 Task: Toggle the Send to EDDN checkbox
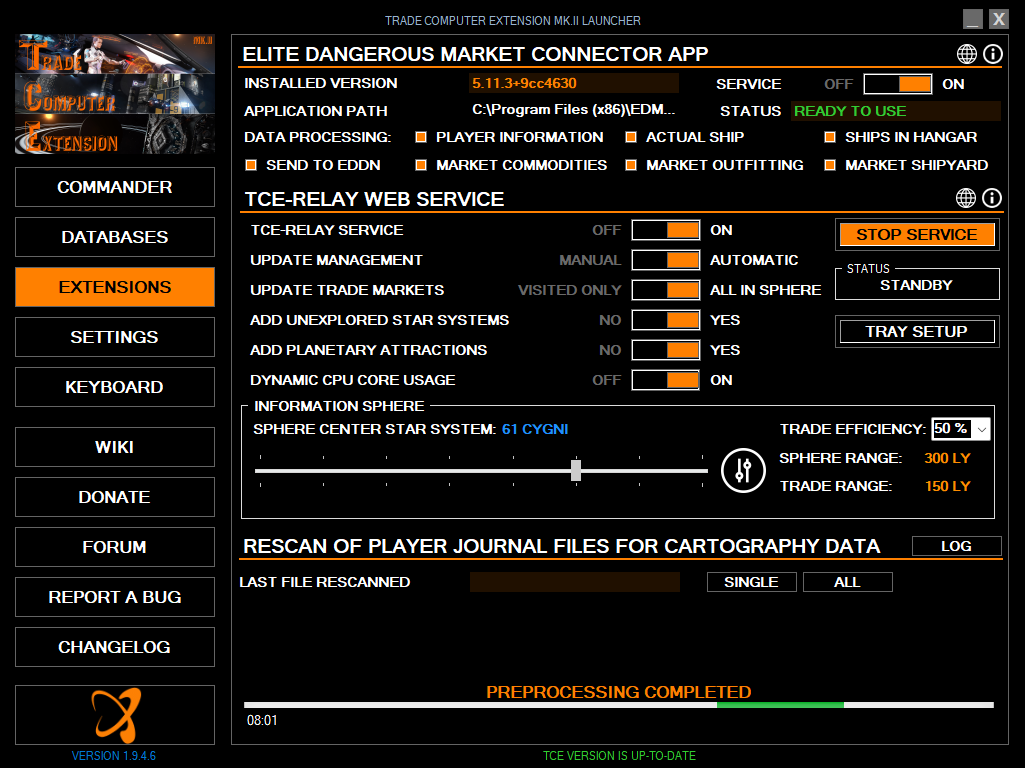pyautogui.click(x=251, y=165)
